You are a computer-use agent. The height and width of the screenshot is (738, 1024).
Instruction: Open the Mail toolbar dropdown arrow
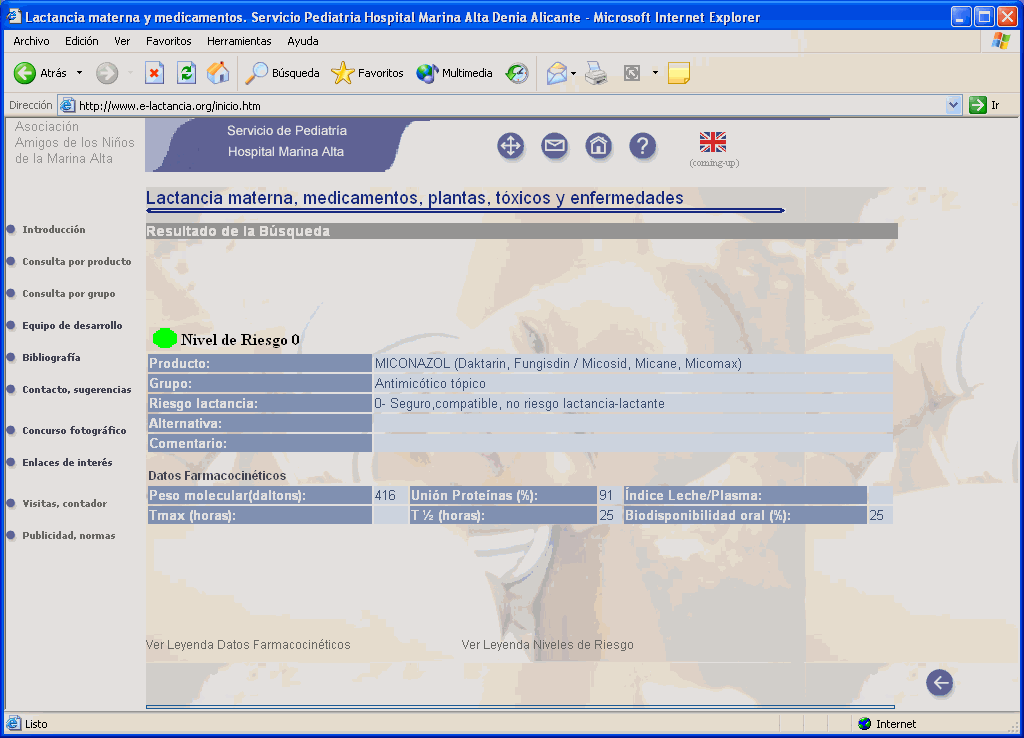coord(574,73)
